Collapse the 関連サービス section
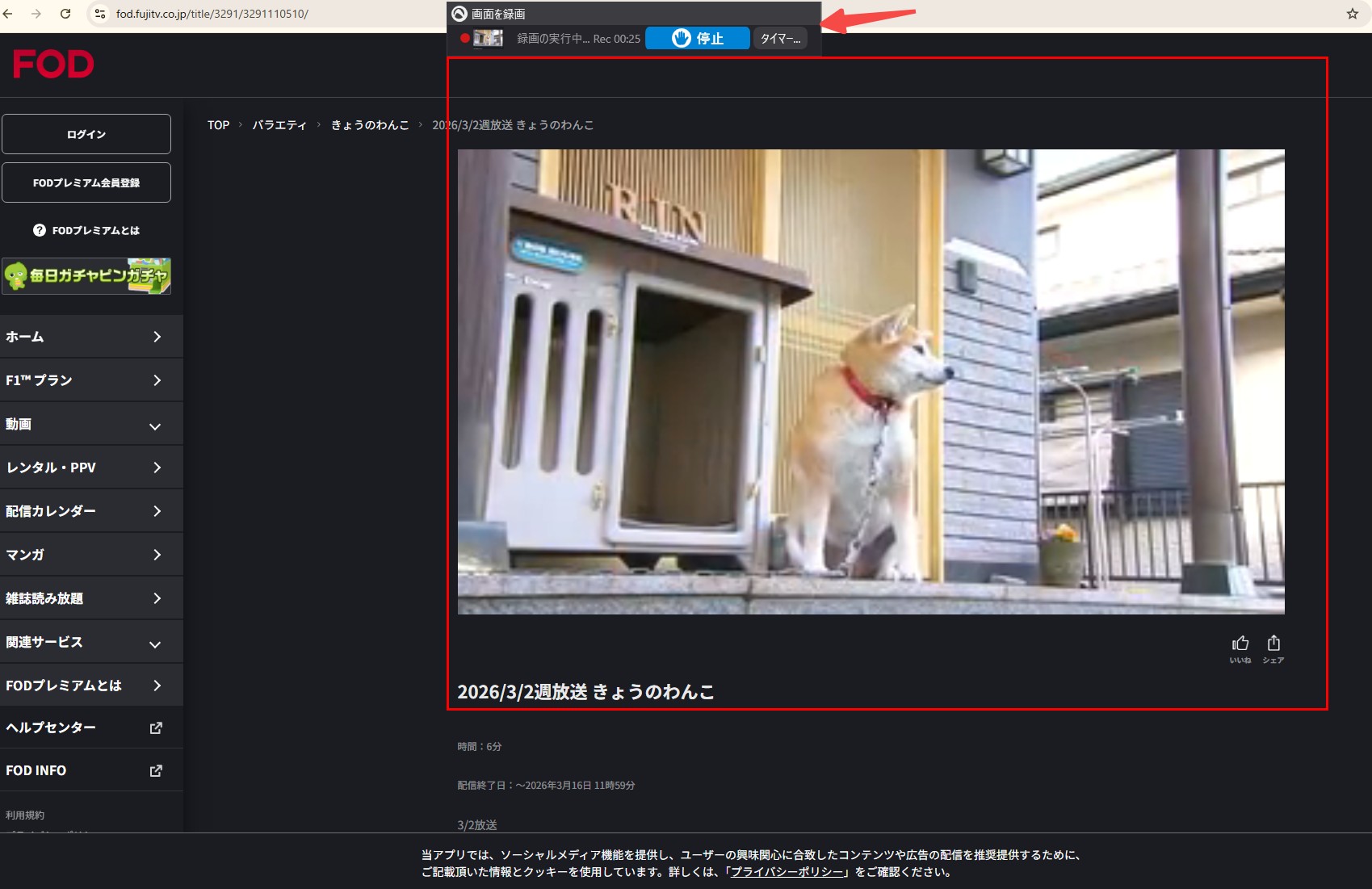The width and height of the screenshot is (1372, 889). pos(155,644)
